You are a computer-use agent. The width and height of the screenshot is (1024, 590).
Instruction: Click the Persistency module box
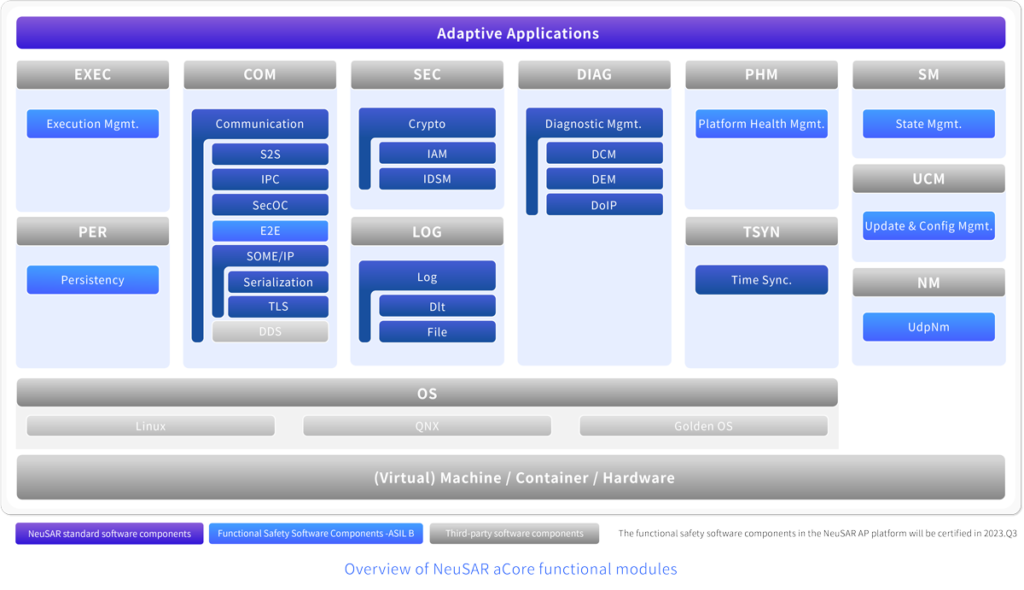click(93, 280)
